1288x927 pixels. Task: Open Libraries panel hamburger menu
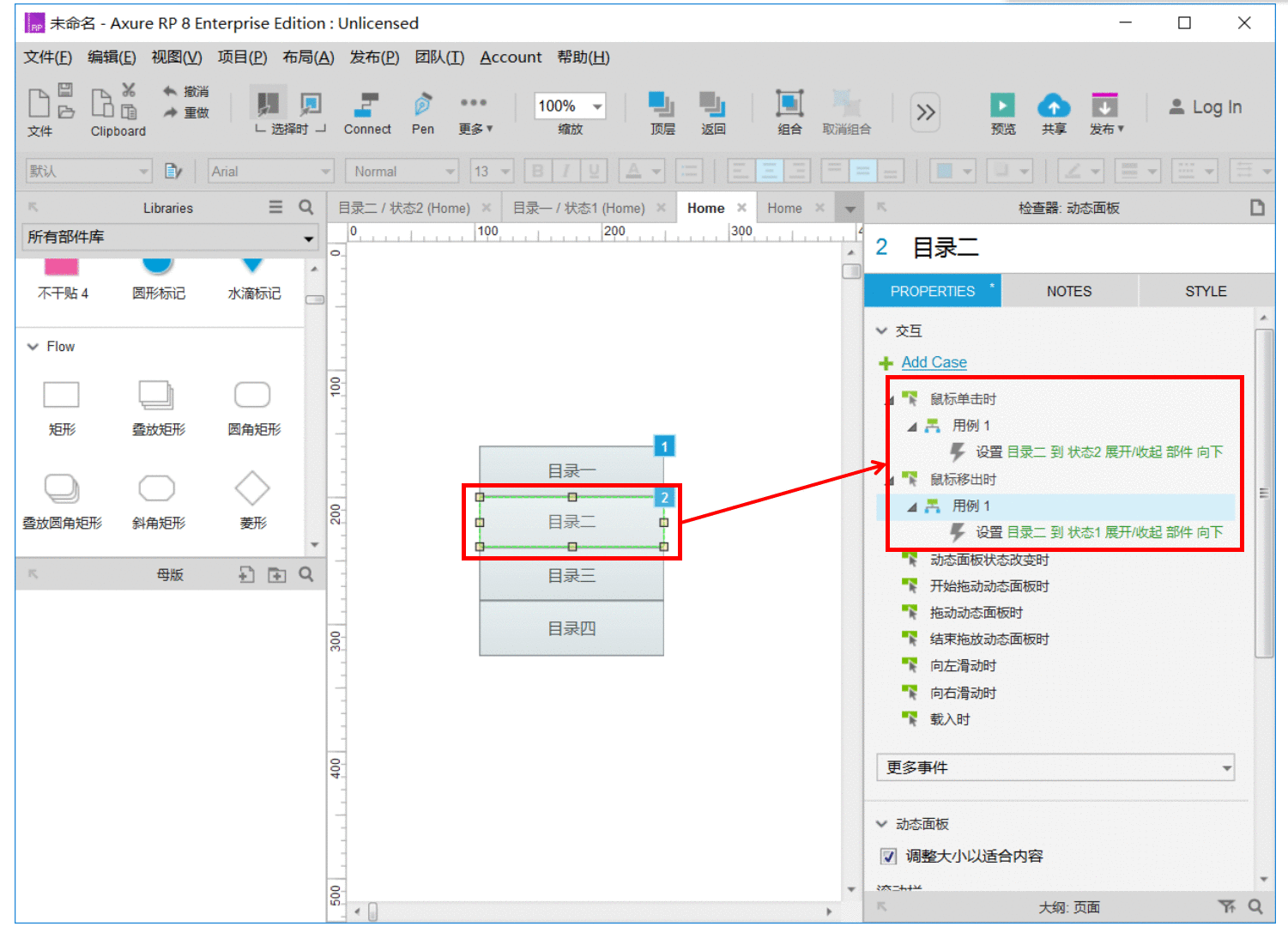(x=275, y=207)
